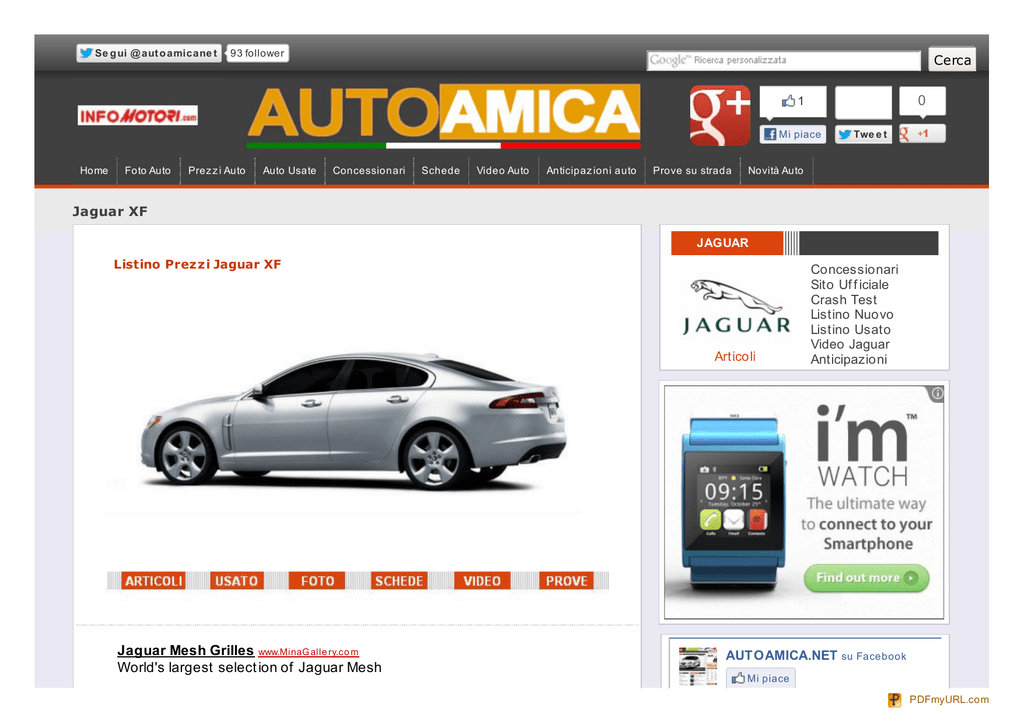Image resolution: width=1024 pixels, height=724 pixels.
Task: Select the USATO tab button
Action: pos(236,581)
